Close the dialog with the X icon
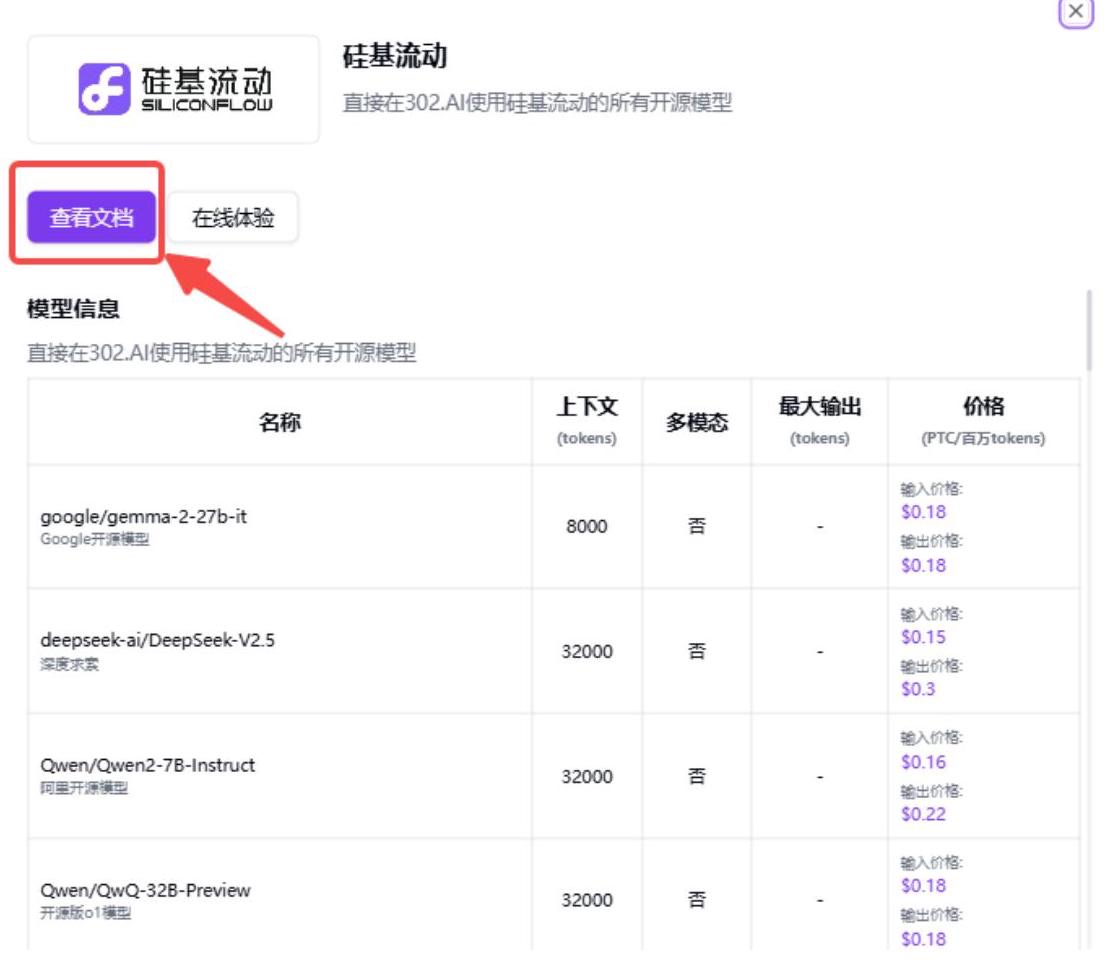 [1076, 11]
